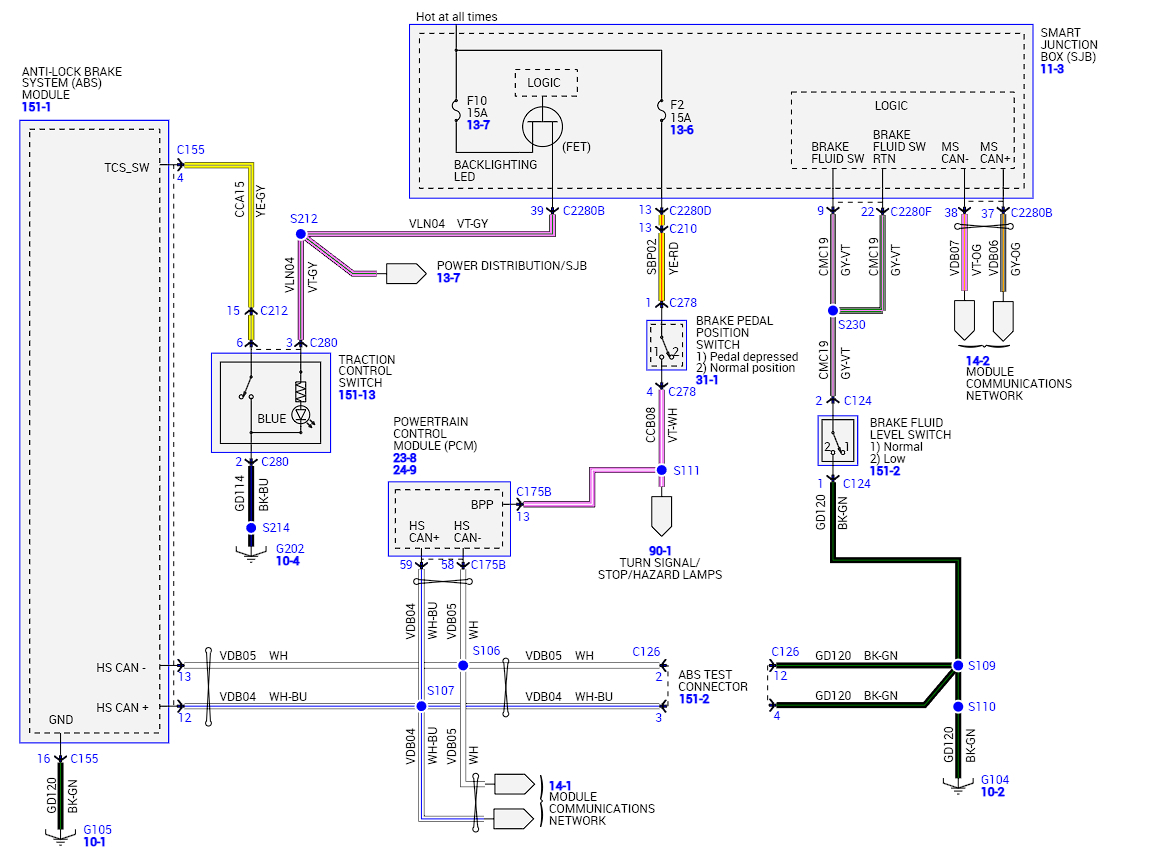The width and height of the screenshot is (1161, 856).
Task: Click the S109 splice node
Action: coord(957,666)
